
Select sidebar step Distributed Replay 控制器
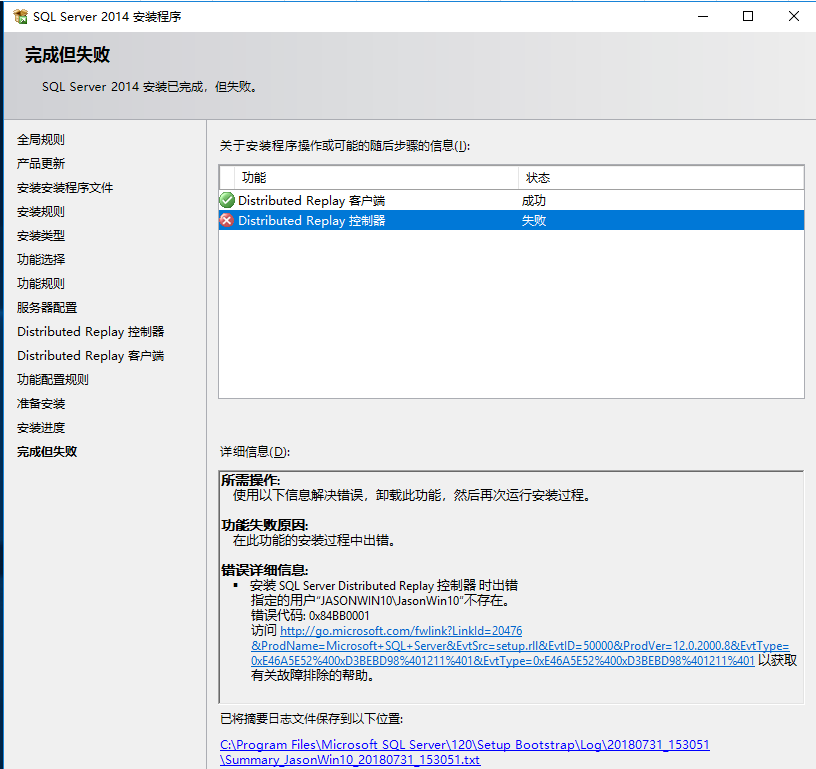point(91,331)
